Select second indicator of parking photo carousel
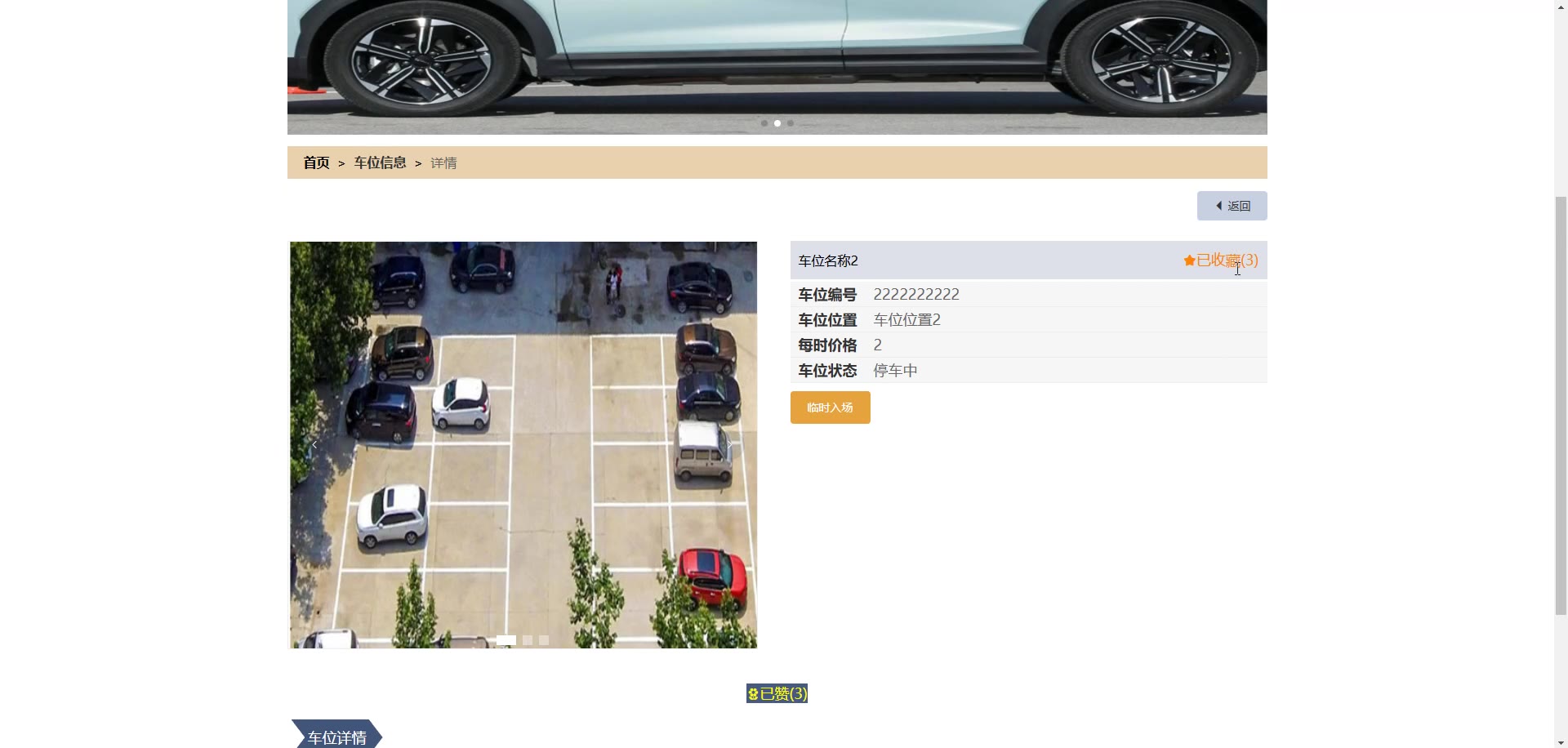 coord(528,640)
